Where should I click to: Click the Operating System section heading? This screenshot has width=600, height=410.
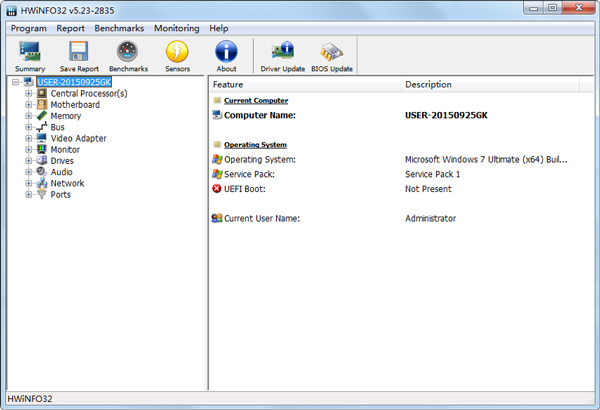tap(255, 145)
